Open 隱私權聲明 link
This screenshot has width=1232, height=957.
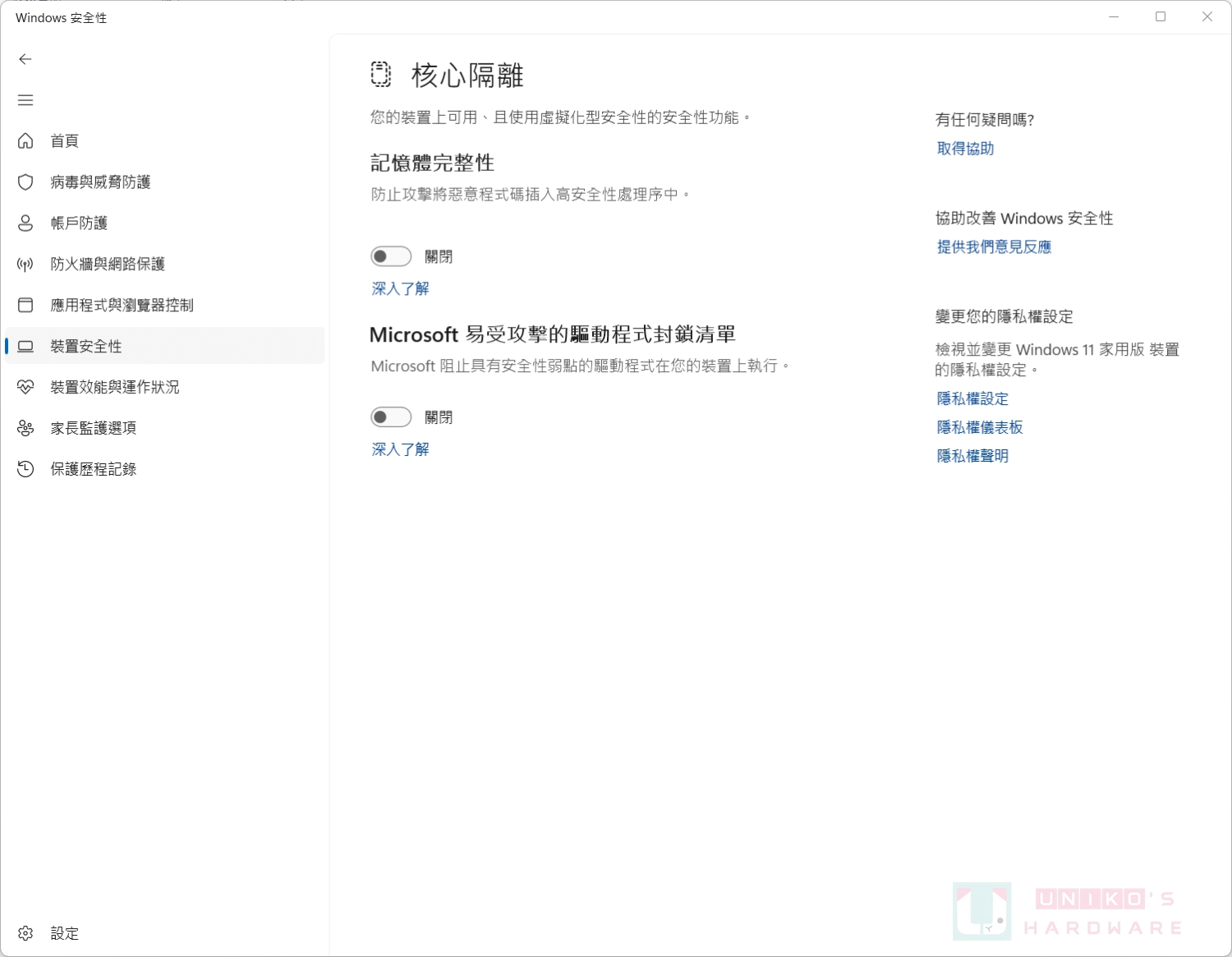tap(972, 457)
